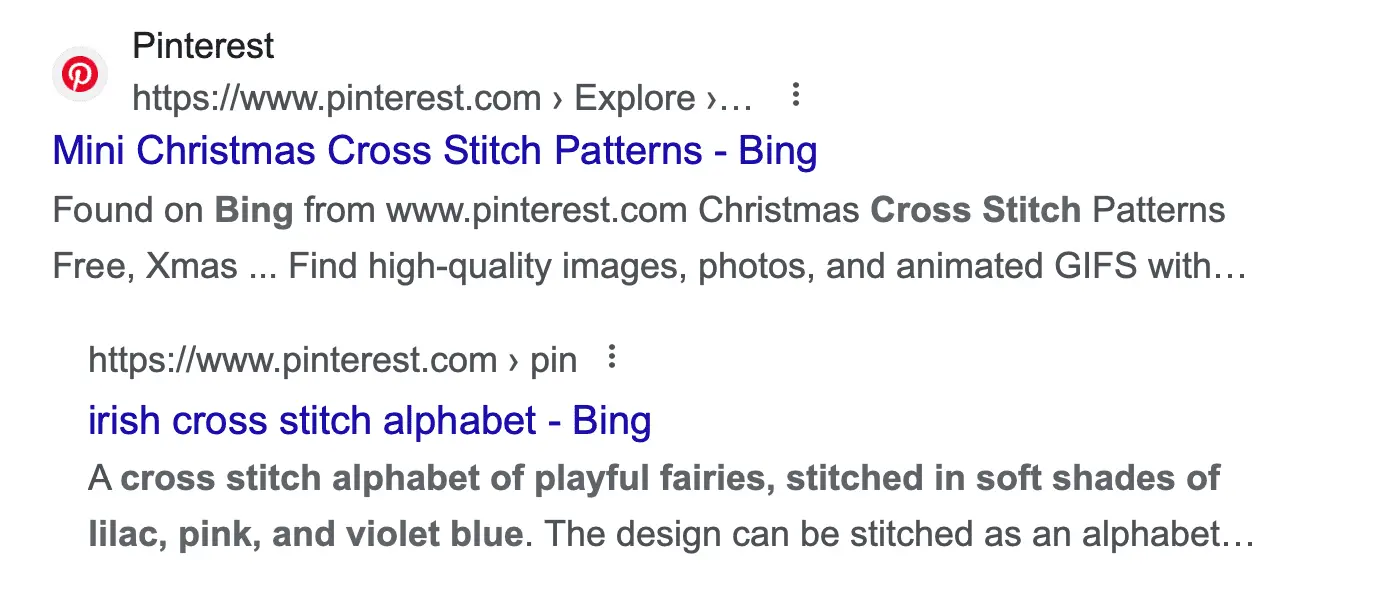Click bold word Bing in first snippet

[x=254, y=210]
